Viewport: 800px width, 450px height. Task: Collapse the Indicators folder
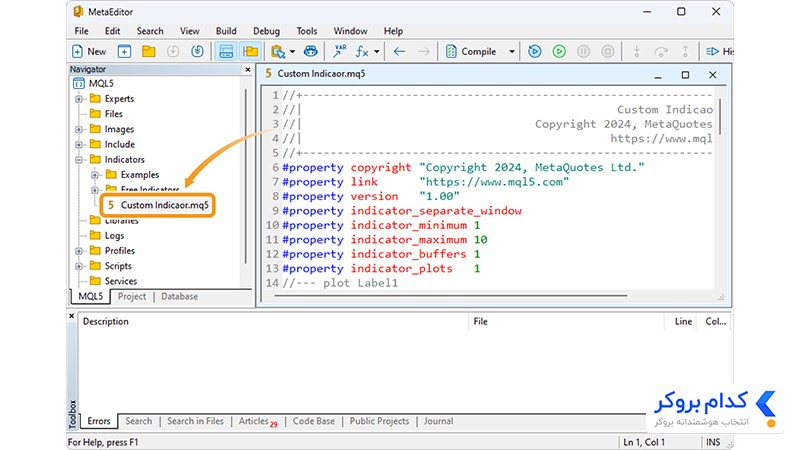79,160
